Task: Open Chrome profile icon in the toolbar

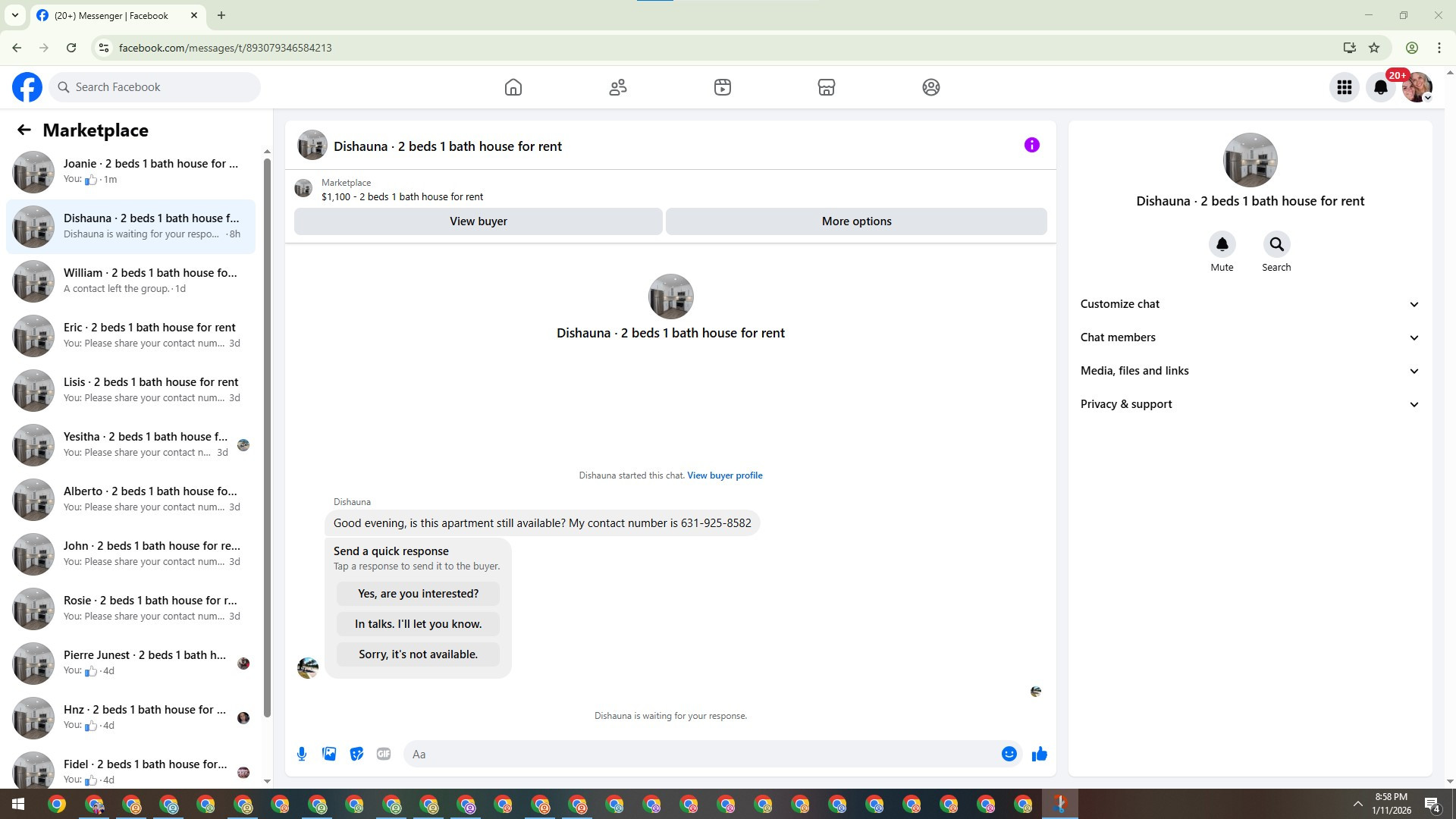Action: 1411,48
